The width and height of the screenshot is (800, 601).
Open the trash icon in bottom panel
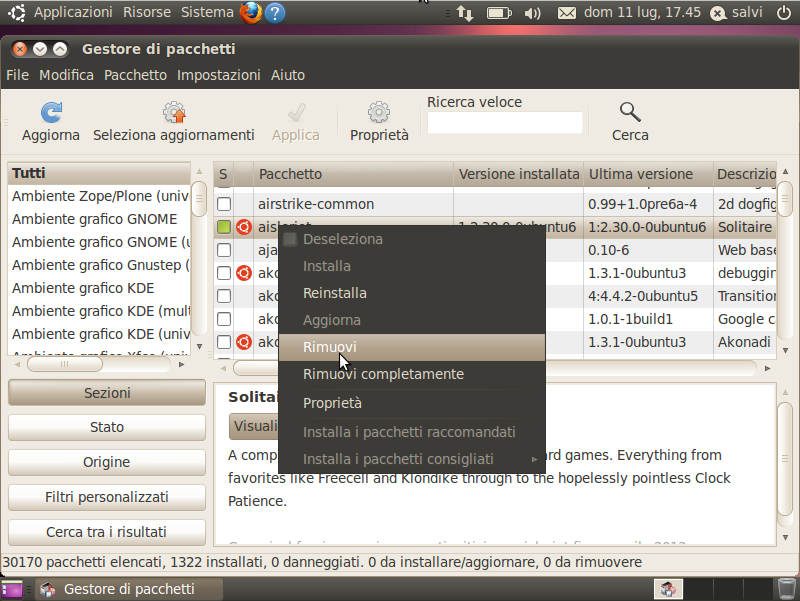tap(787, 589)
